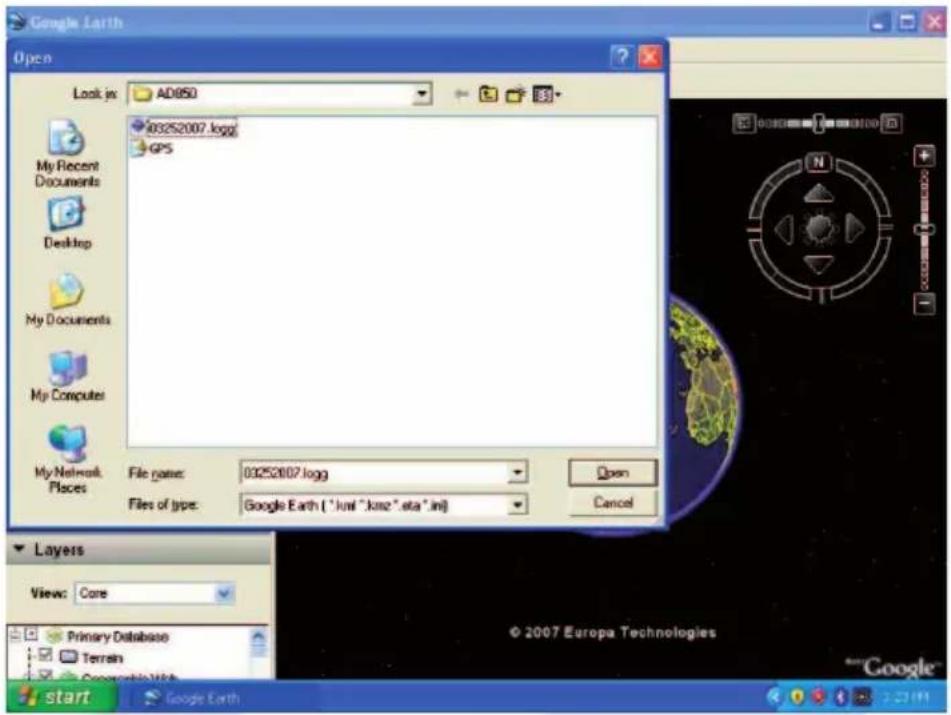Click the left tilt icon of tilt slider
Viewport: 951px width, 715px height.
(x=744, y=124)
